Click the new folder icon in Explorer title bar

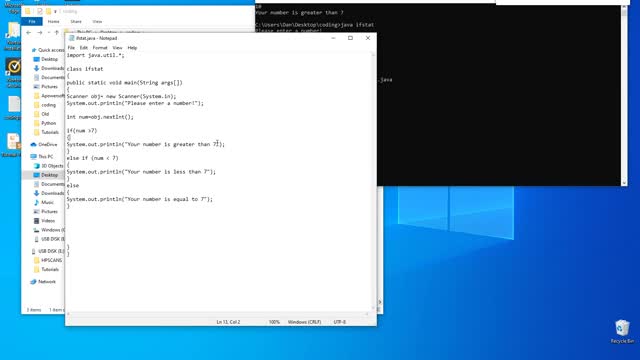tap(49, 11)
